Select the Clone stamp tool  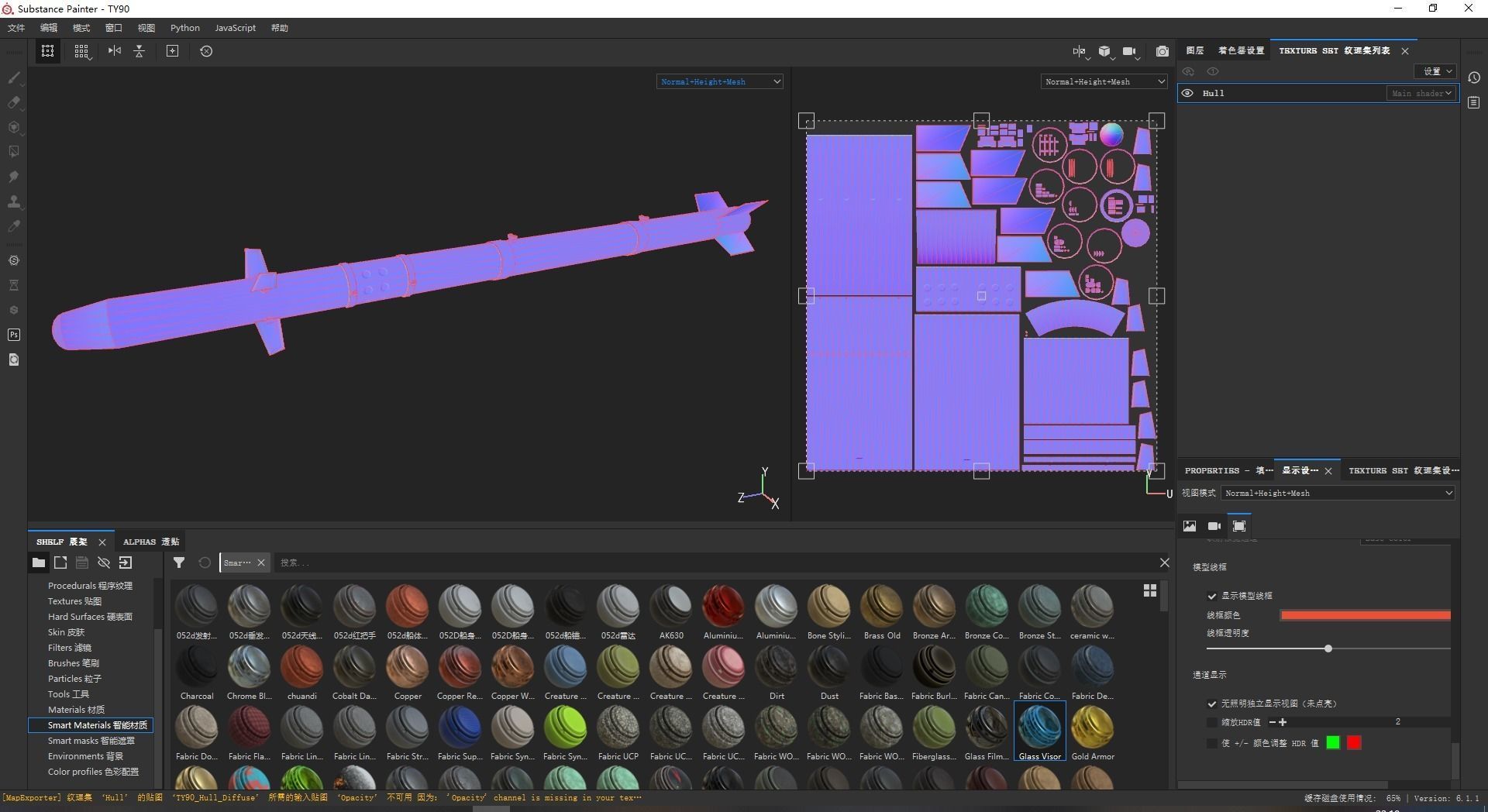[14, 201]
